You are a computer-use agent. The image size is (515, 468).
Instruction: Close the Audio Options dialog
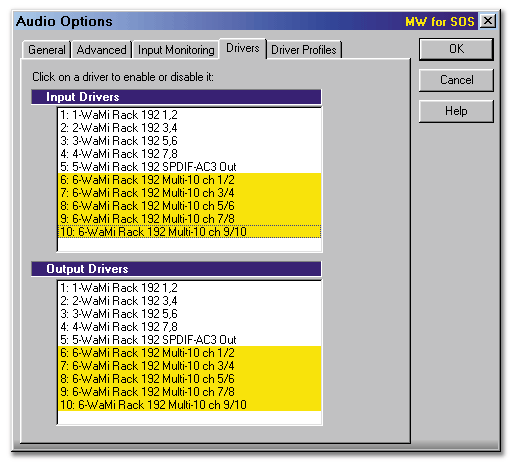pyautogui.click(x=488, y=21)
